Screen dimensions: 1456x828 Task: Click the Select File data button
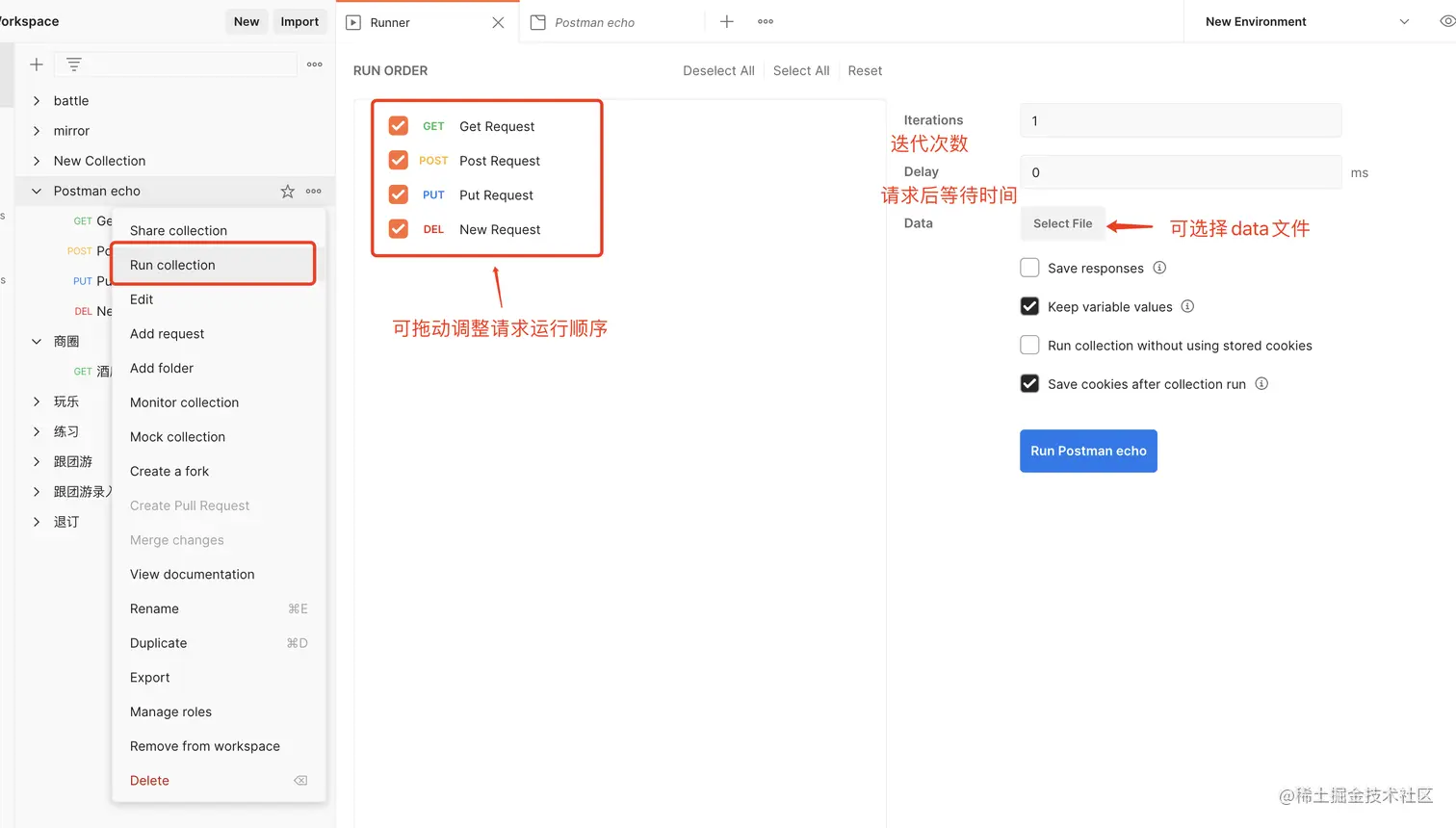1062,223
